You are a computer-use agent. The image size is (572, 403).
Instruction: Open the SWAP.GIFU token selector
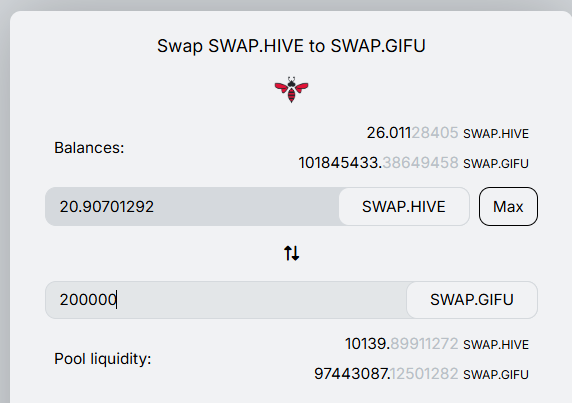[x=472, y=300]
